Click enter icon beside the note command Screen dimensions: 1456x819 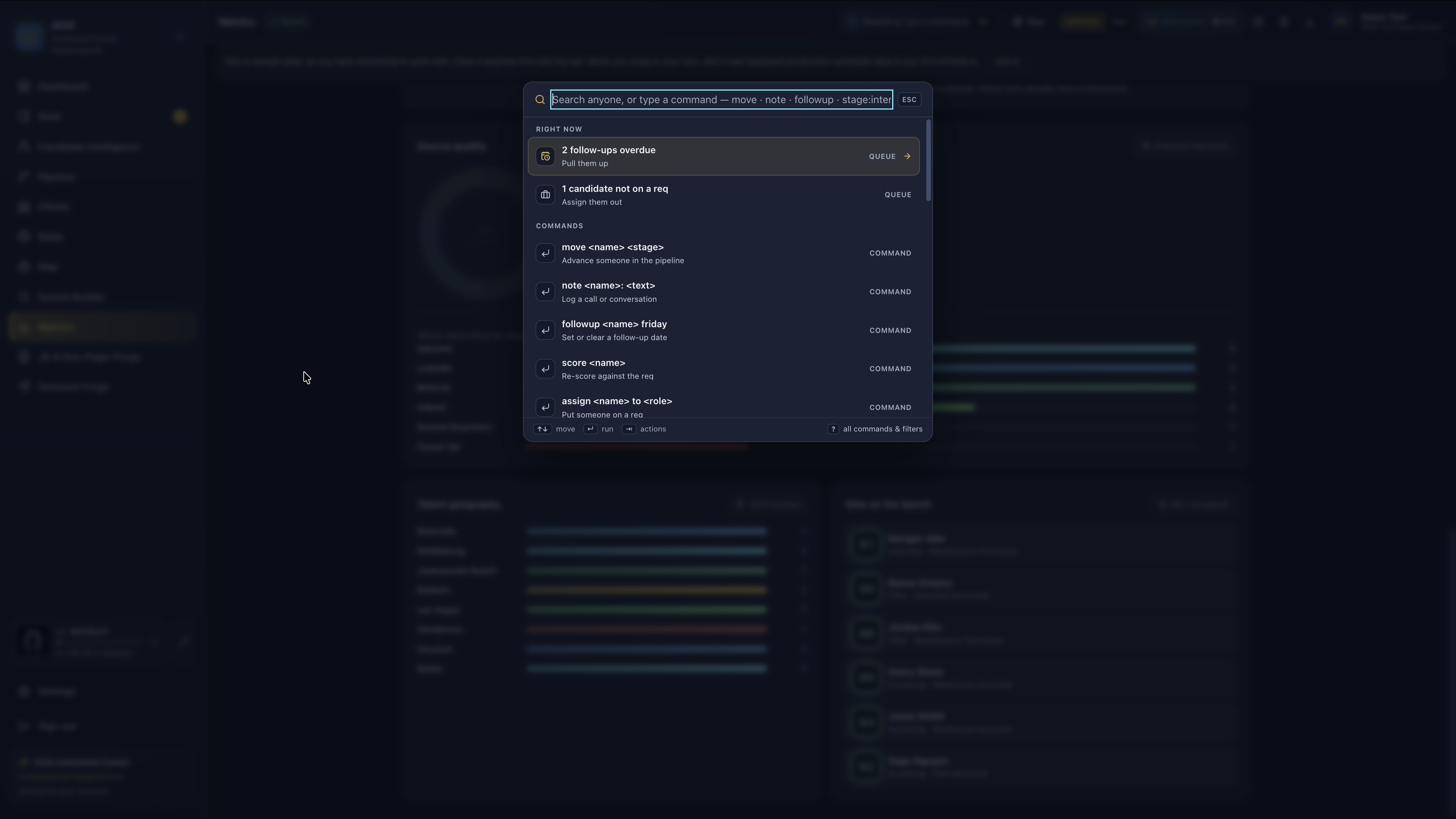click(546, 292)
